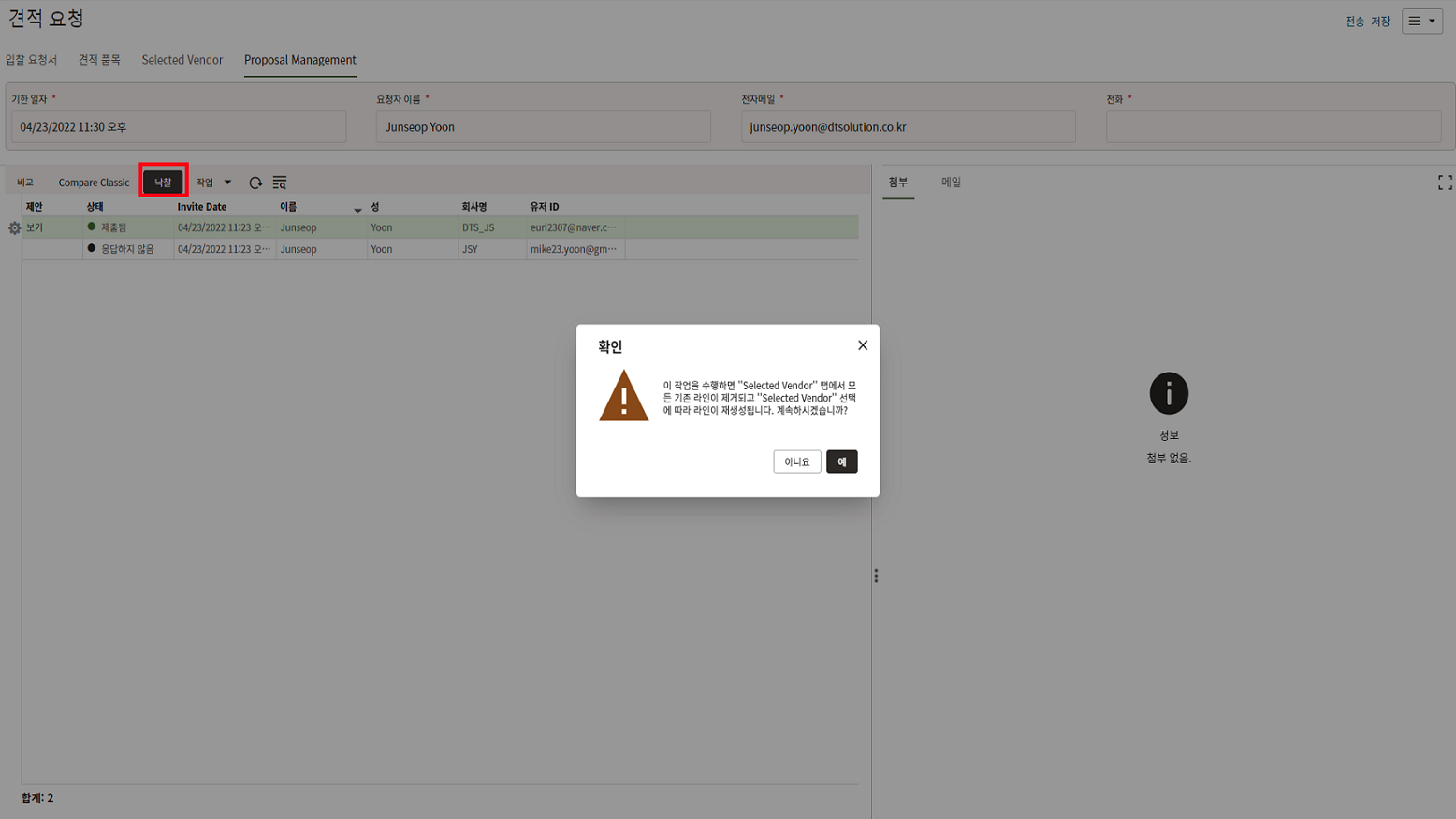Open the 작업 actions dropdown
Screen dimensions: 1456x819
pos(213,183)
